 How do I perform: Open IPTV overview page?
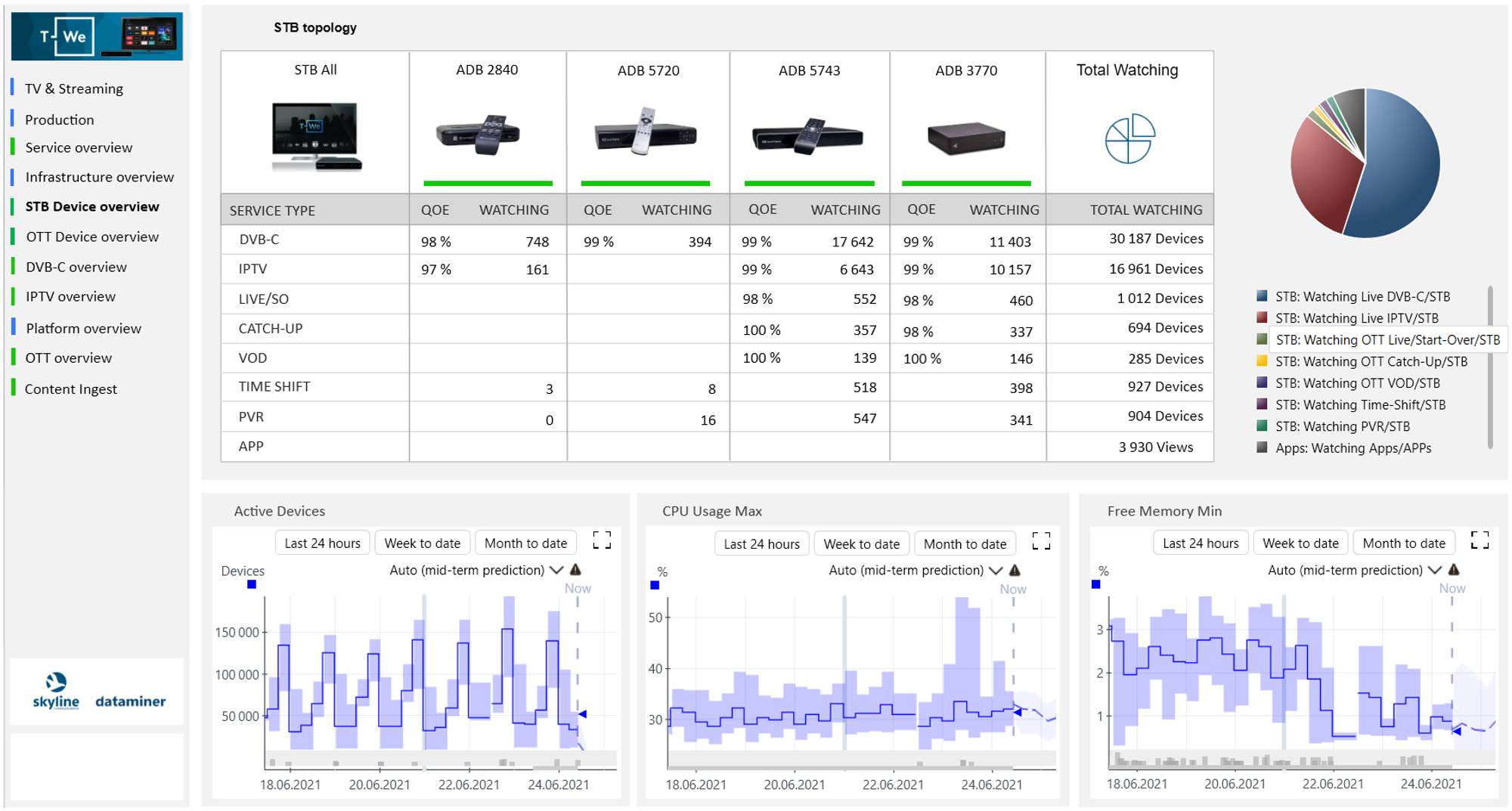click(70, 296)
